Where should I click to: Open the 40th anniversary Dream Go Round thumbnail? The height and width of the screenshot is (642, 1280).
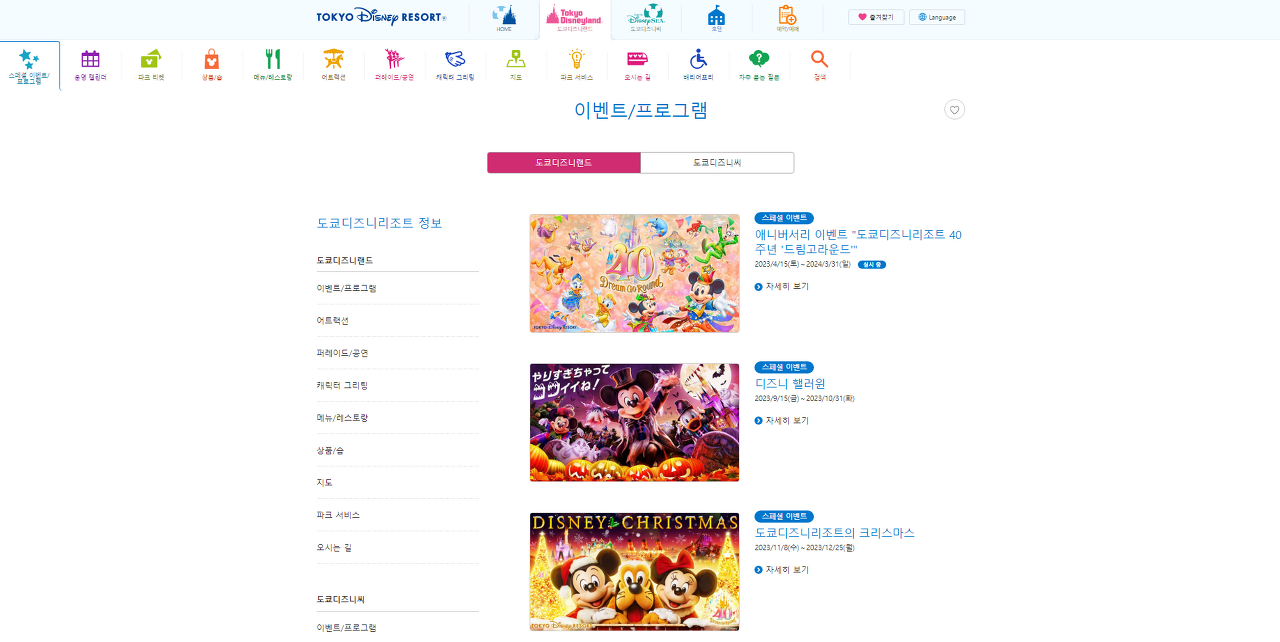pyautogui.click(x=634, y=272)
